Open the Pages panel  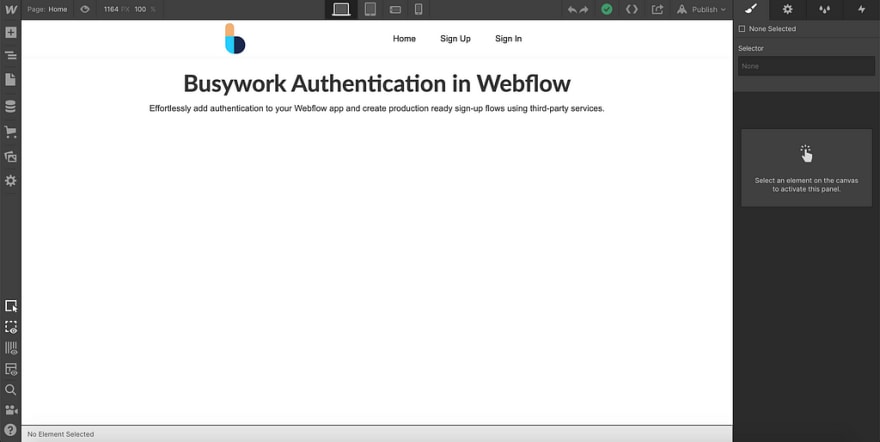(11, 80)
